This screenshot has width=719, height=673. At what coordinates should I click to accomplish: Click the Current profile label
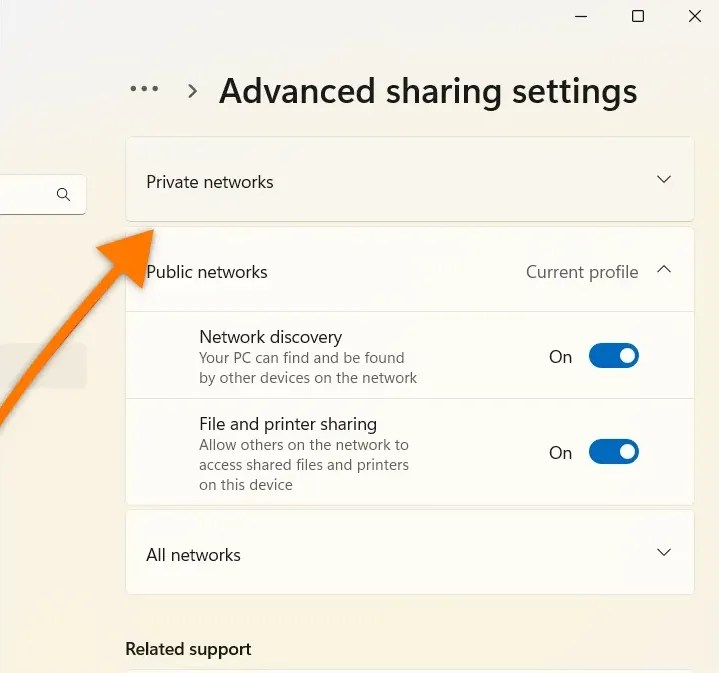coord(582,272)
